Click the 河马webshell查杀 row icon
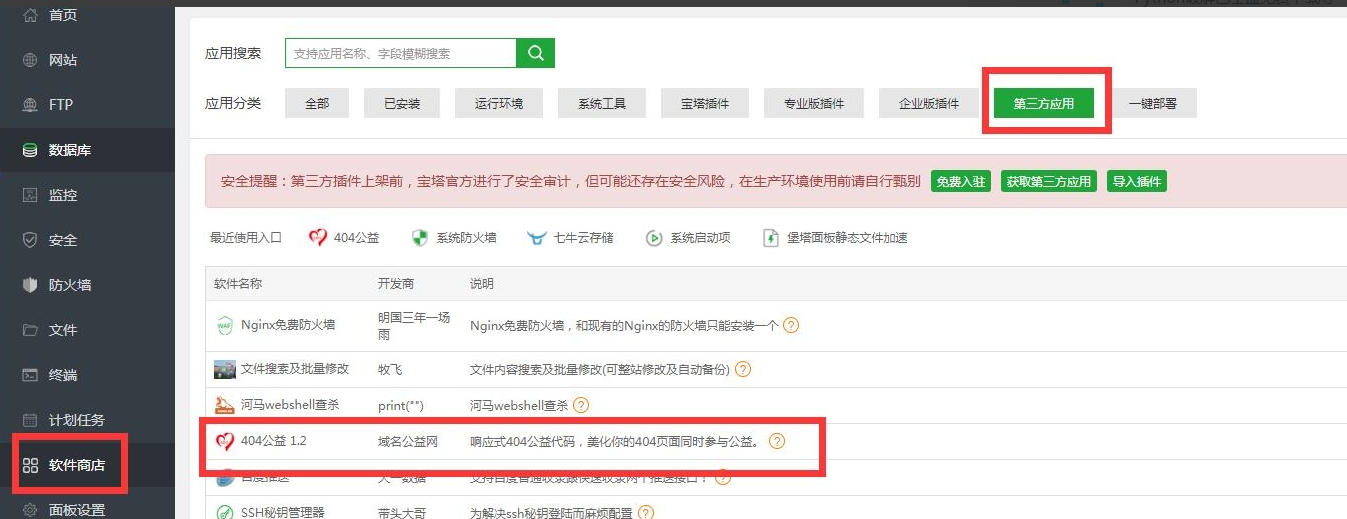1347x519 pixels. (225, 405)
